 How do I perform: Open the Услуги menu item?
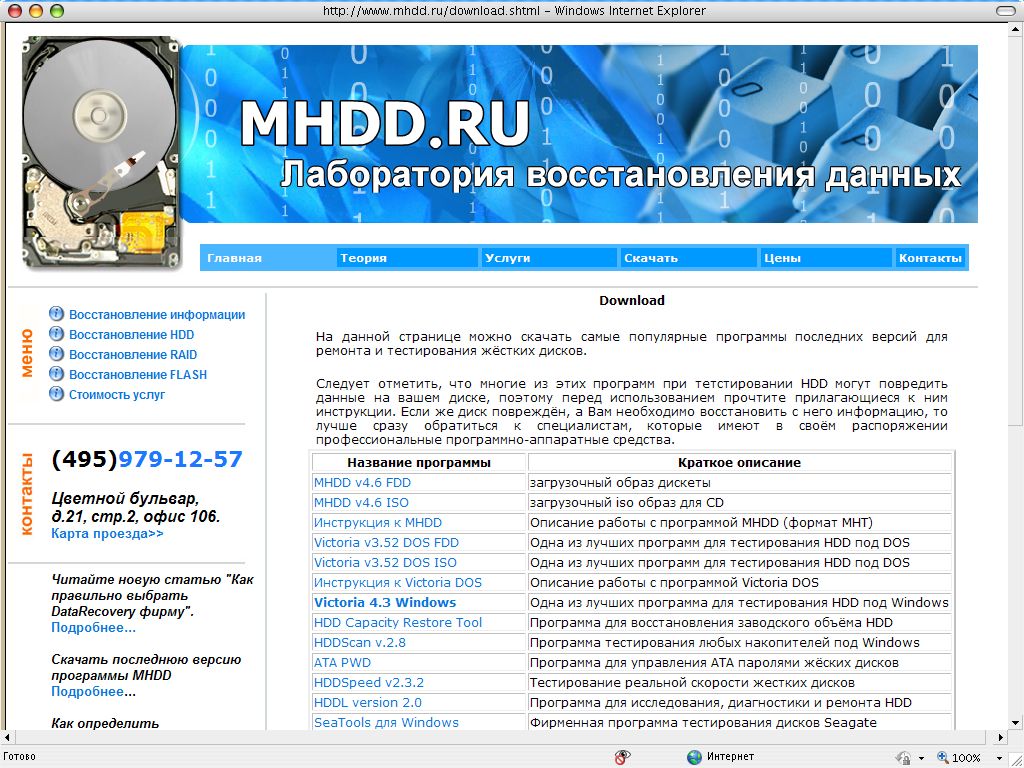click(x=507, y=258)
